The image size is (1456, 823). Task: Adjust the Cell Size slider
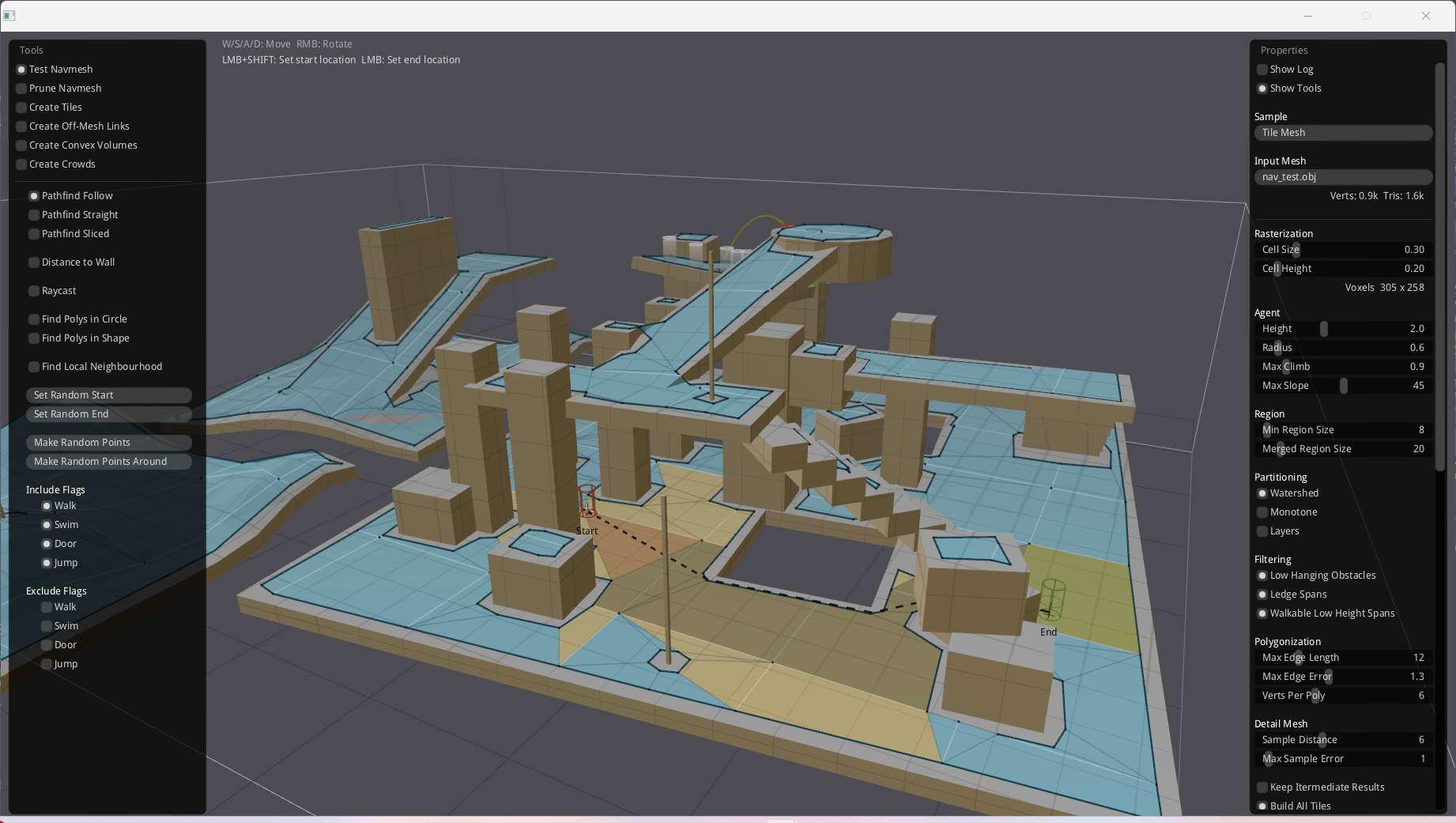(1344, 250)
